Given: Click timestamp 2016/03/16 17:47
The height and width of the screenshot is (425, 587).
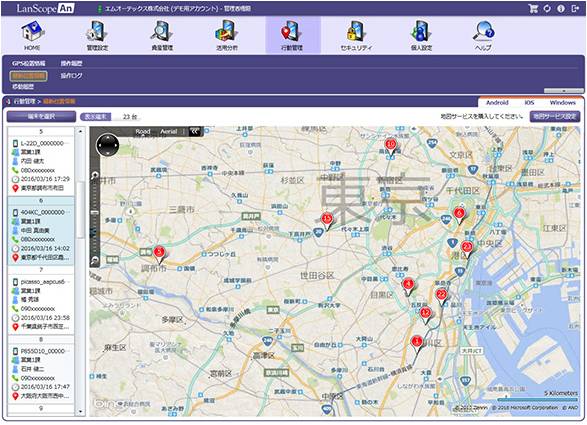Looking at the screenshot, I should (45, 386).
